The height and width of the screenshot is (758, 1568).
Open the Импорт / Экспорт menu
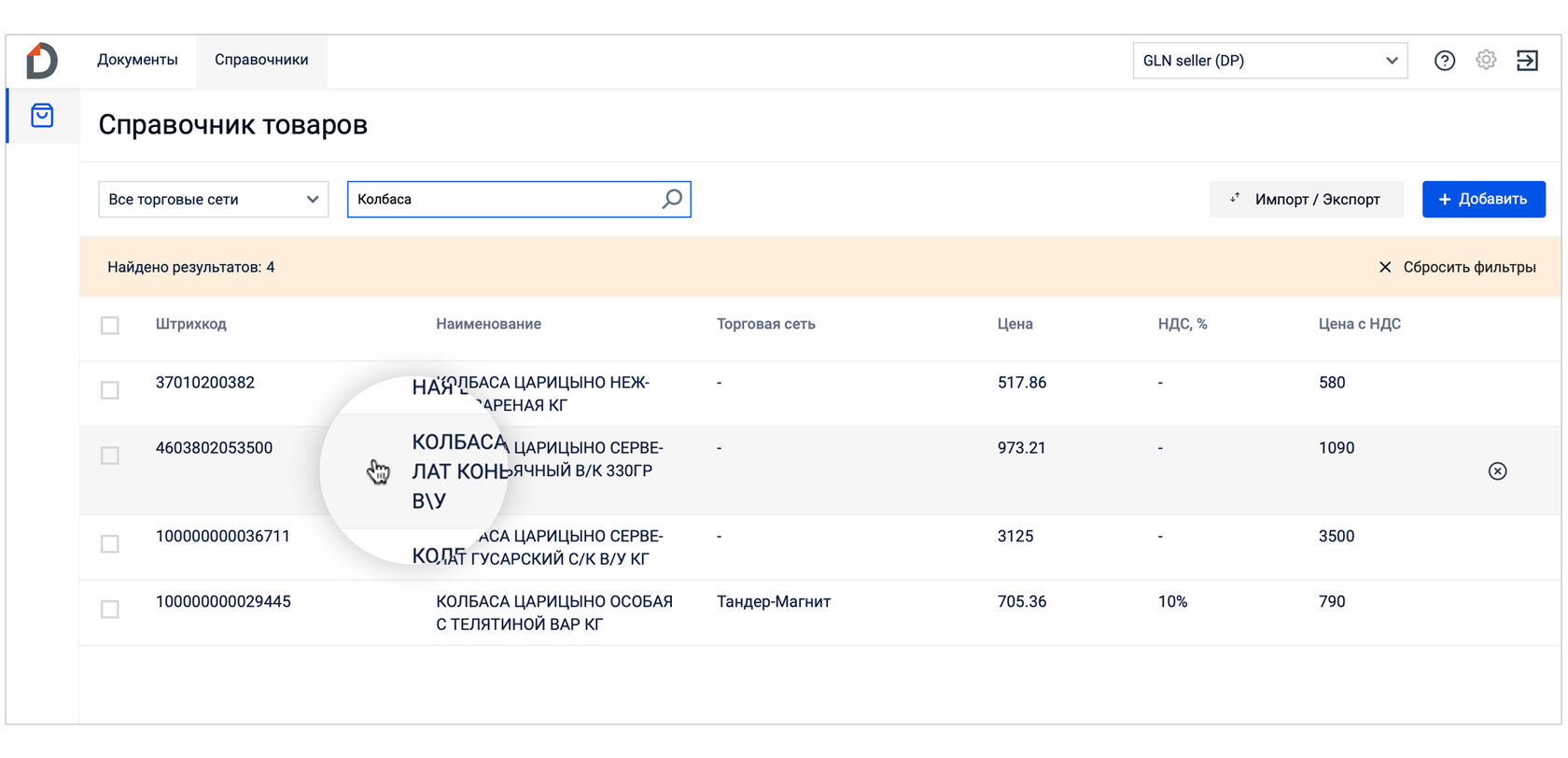pos(1306,199)
